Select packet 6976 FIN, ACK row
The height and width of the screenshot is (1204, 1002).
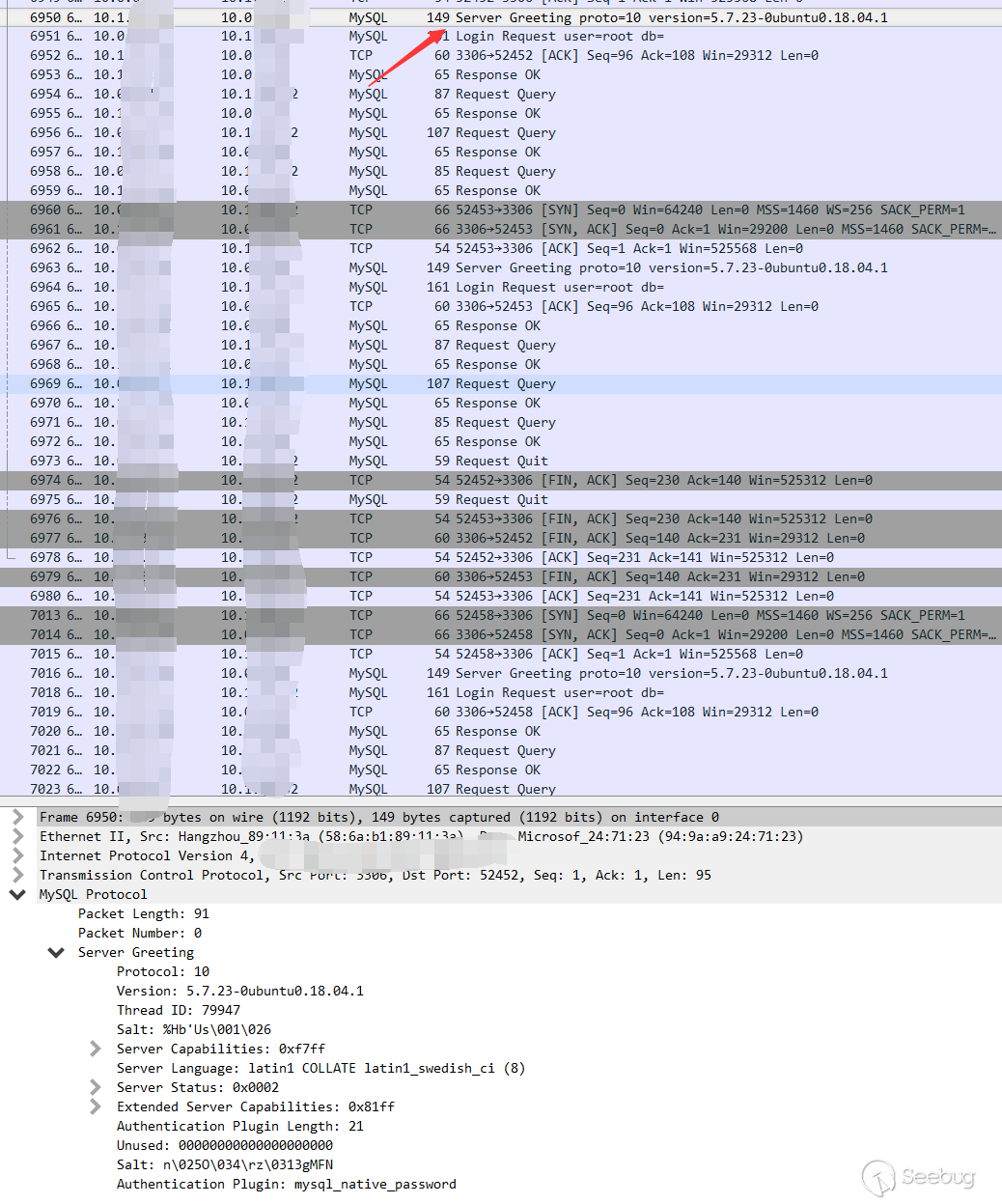[x=501, y=519]
